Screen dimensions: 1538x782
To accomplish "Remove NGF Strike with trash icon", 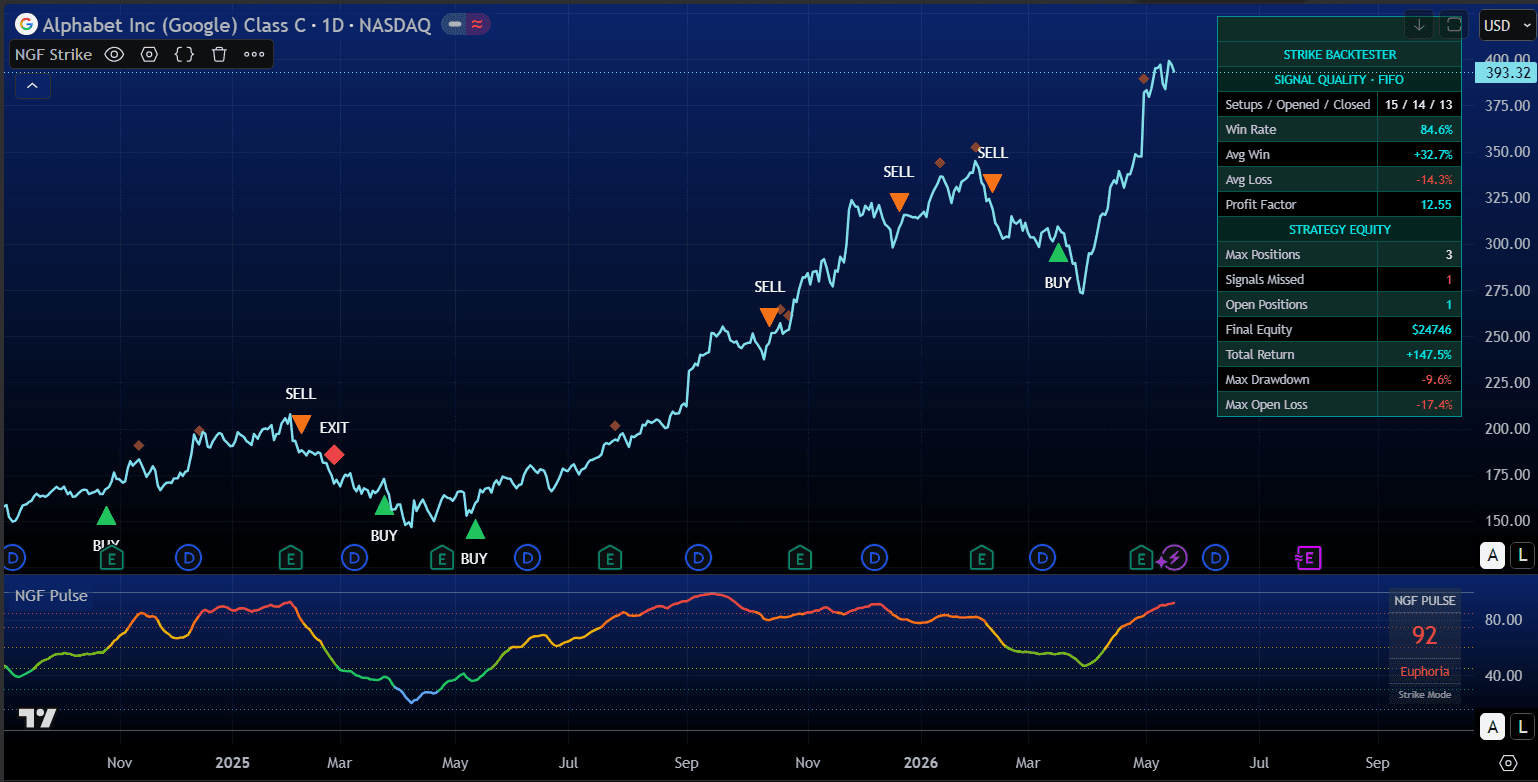I will point(219,55).
